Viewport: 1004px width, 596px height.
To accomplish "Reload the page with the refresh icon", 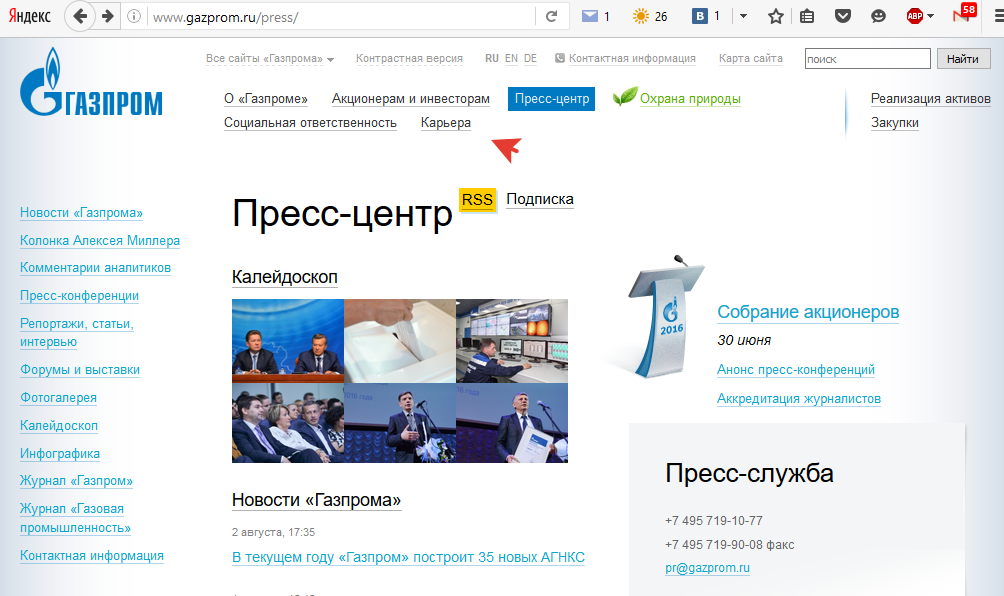I will [551, 17].
